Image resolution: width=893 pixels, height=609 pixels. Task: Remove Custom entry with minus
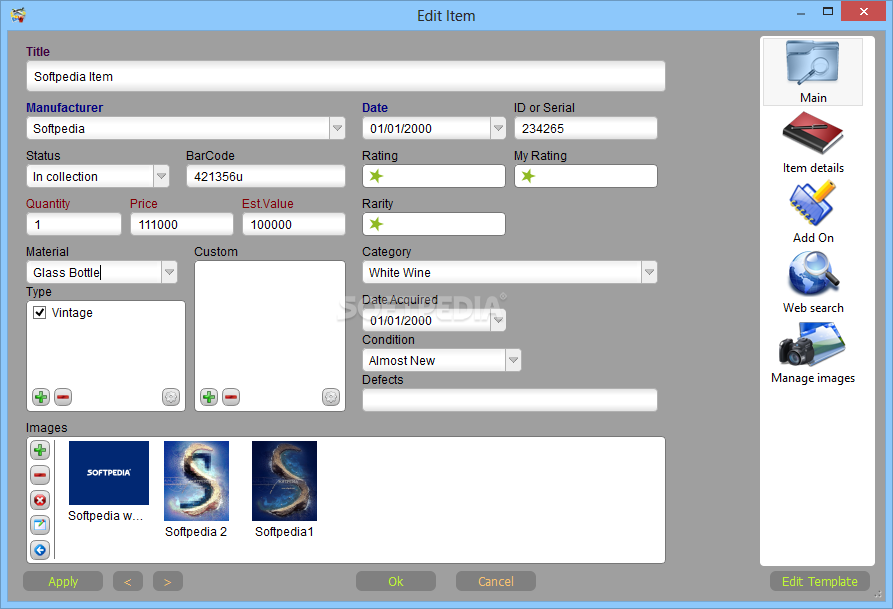pyautogui.click(x=231, y=397)
